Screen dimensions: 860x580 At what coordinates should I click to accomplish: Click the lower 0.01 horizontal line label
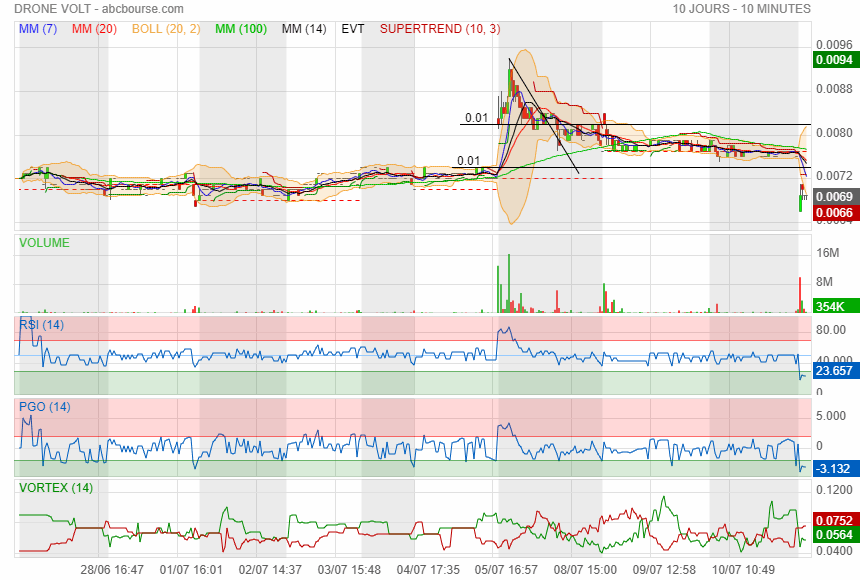click(468, 160)
